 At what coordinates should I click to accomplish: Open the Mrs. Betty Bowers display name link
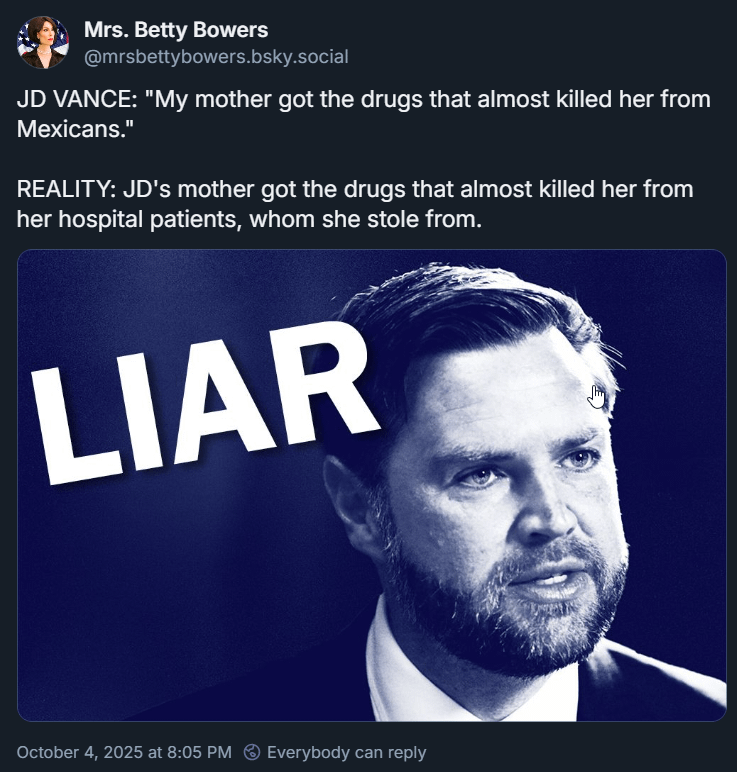[175, 31]
